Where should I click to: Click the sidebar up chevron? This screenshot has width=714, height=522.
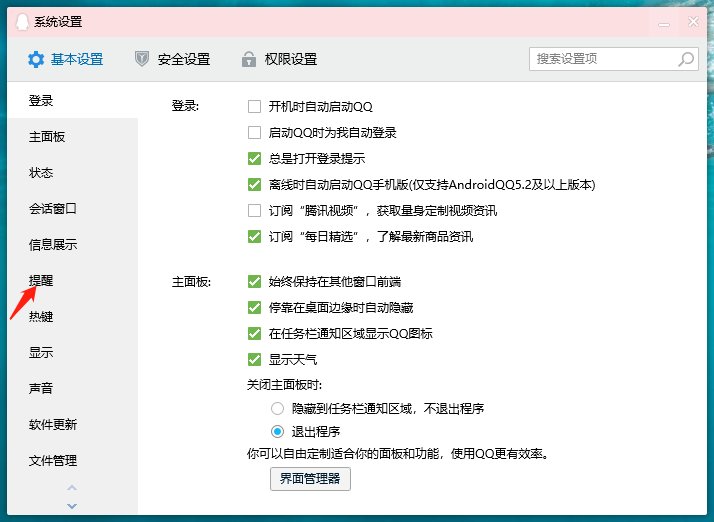[x=72, y=488]
